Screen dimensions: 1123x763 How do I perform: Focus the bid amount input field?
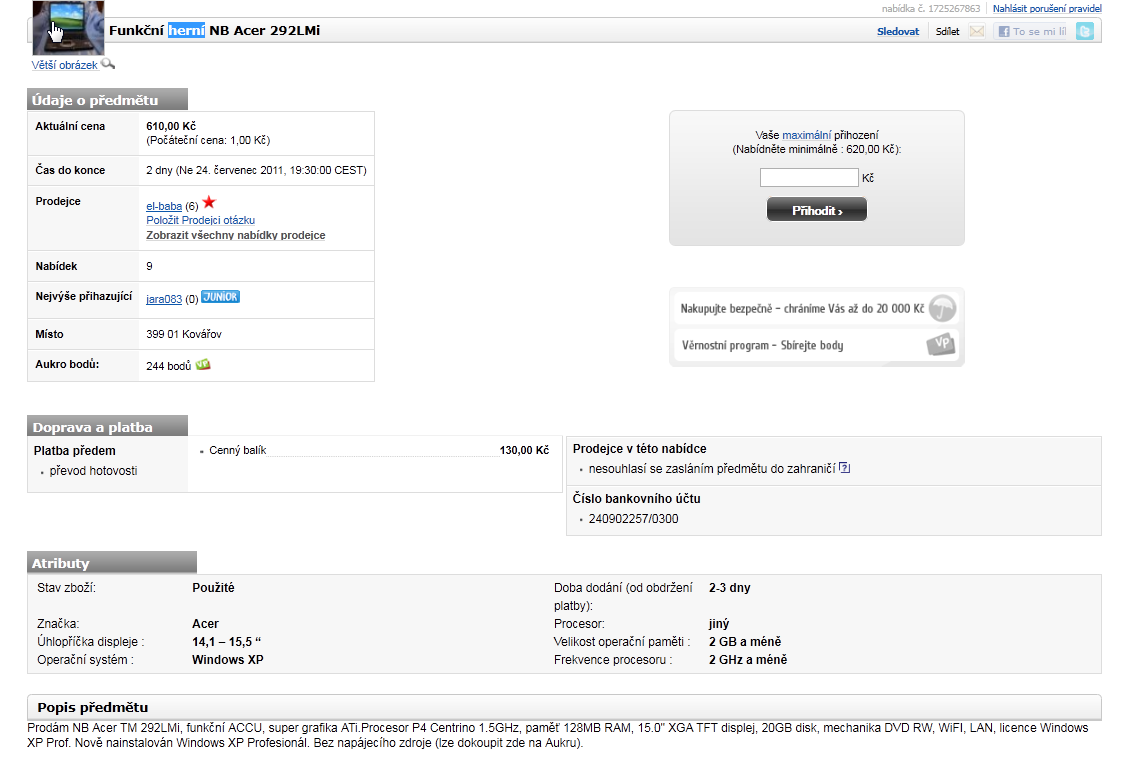809,178
